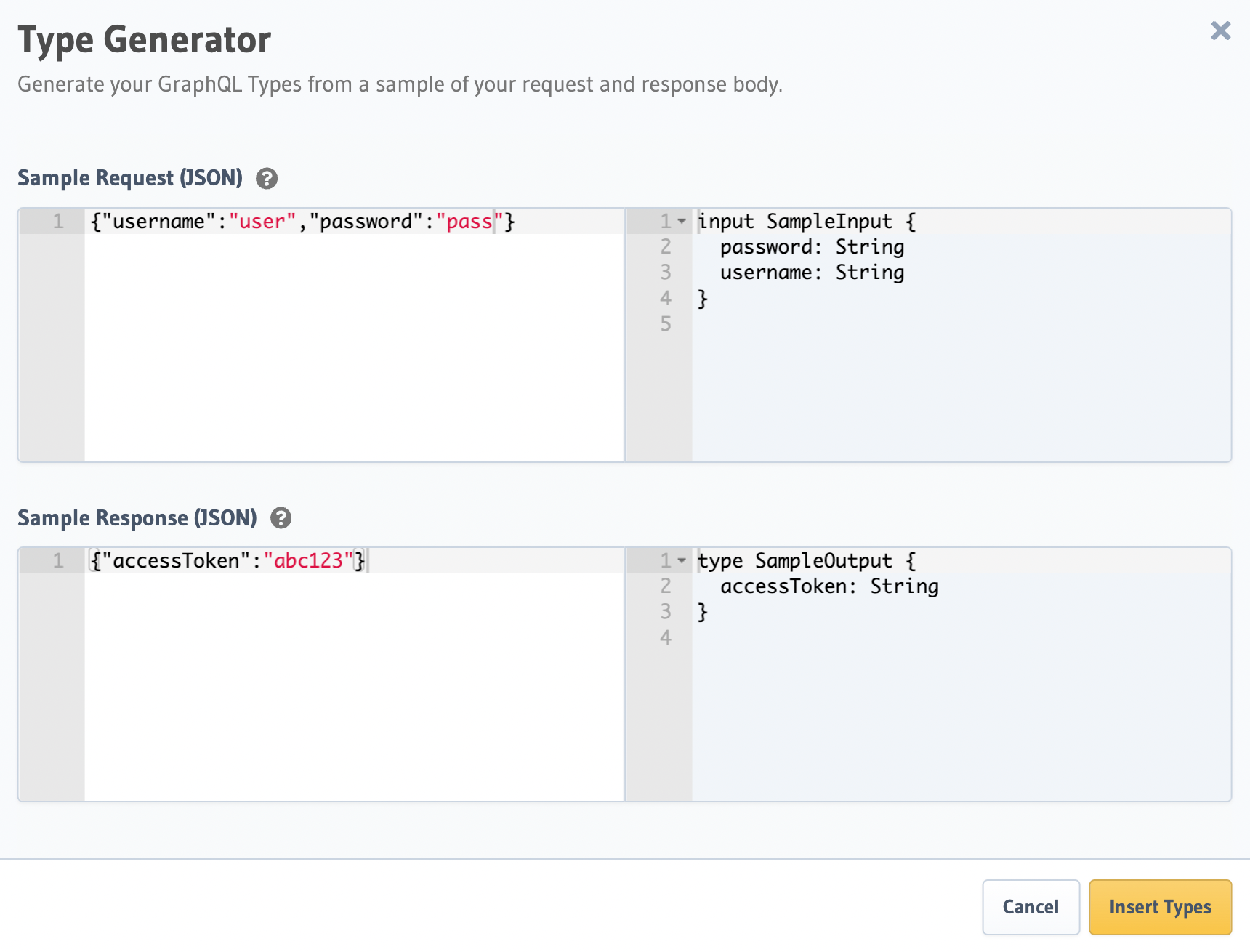The height and width of the screenshot is (952, 1250).
Task: Click the "username" key in request JSON
Action: coord(158,222)
